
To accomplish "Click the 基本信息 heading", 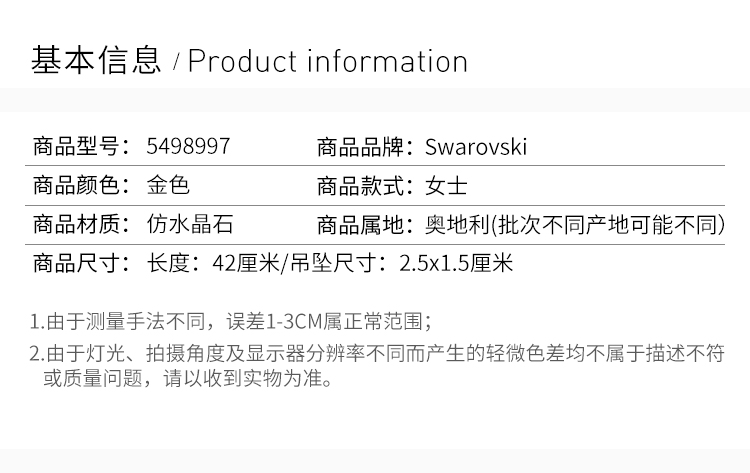I will [x=96, y=61].
